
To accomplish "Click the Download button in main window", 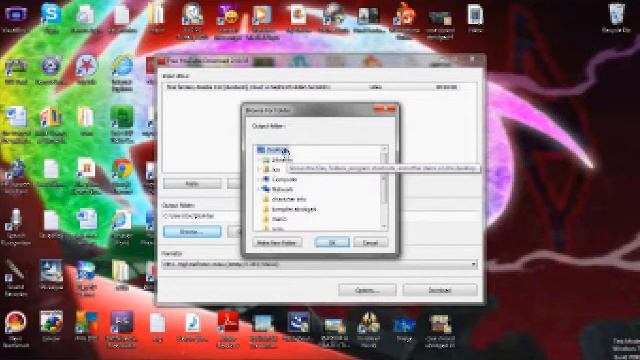I will [440, 290].
